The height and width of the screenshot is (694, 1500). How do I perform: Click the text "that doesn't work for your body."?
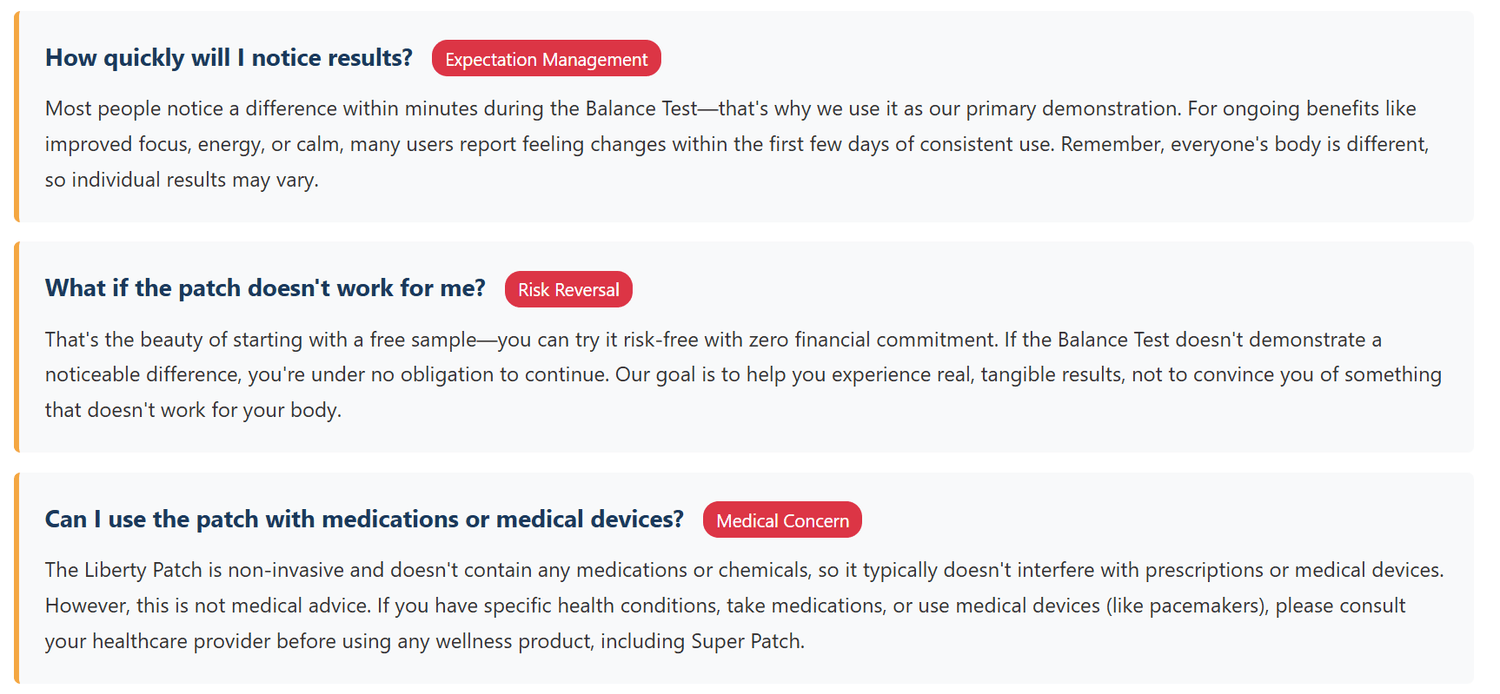point(193,411)
